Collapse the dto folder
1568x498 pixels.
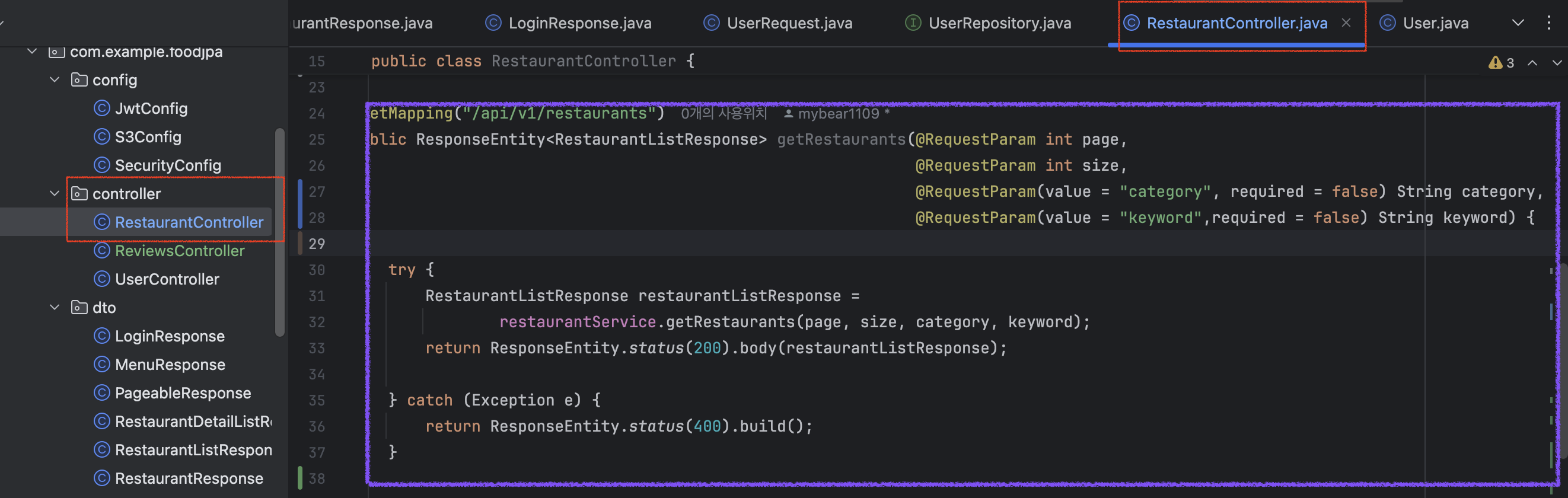(54, 308)
